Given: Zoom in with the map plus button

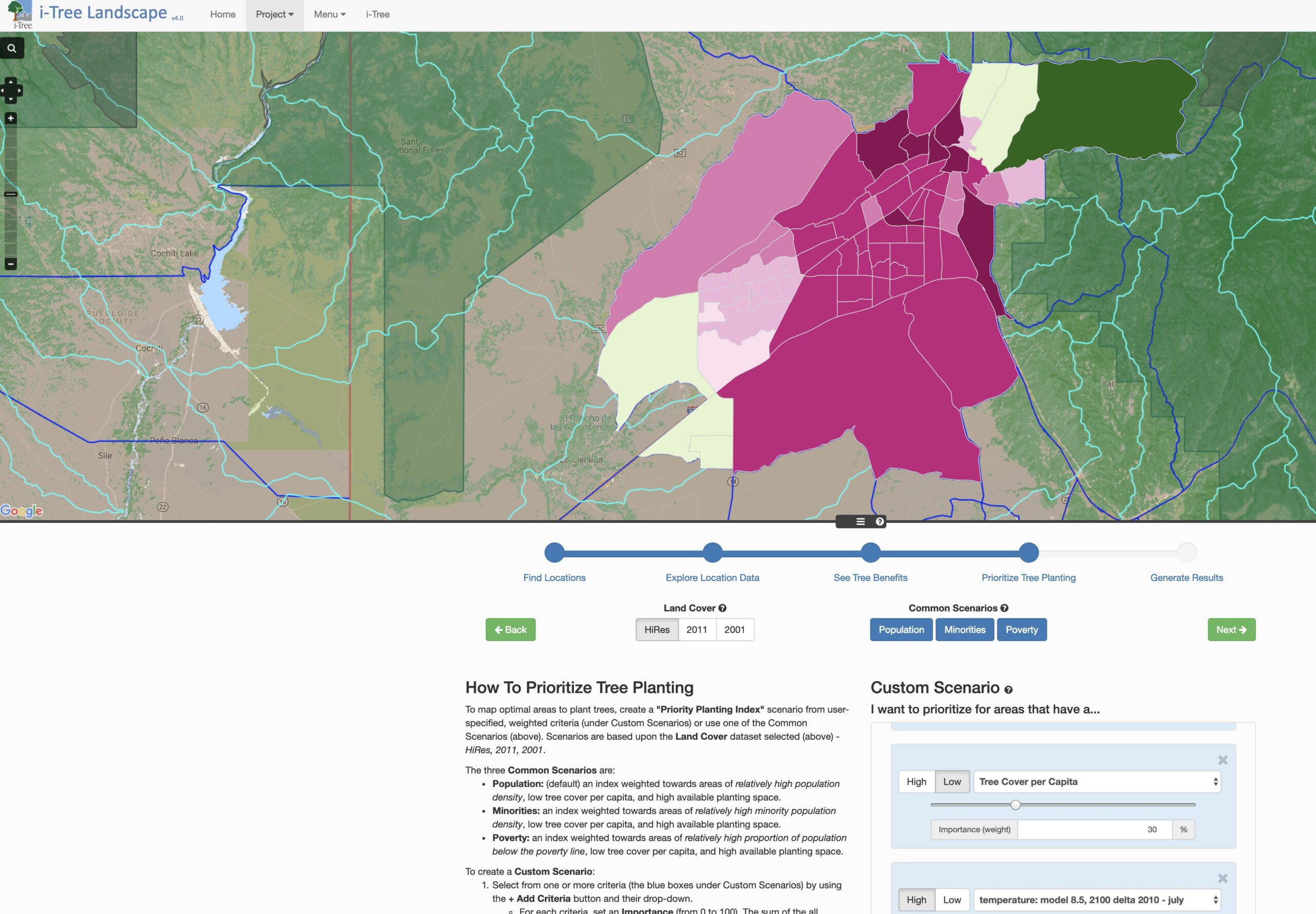Looking at the screenshot, I should (x=10, y=119).
